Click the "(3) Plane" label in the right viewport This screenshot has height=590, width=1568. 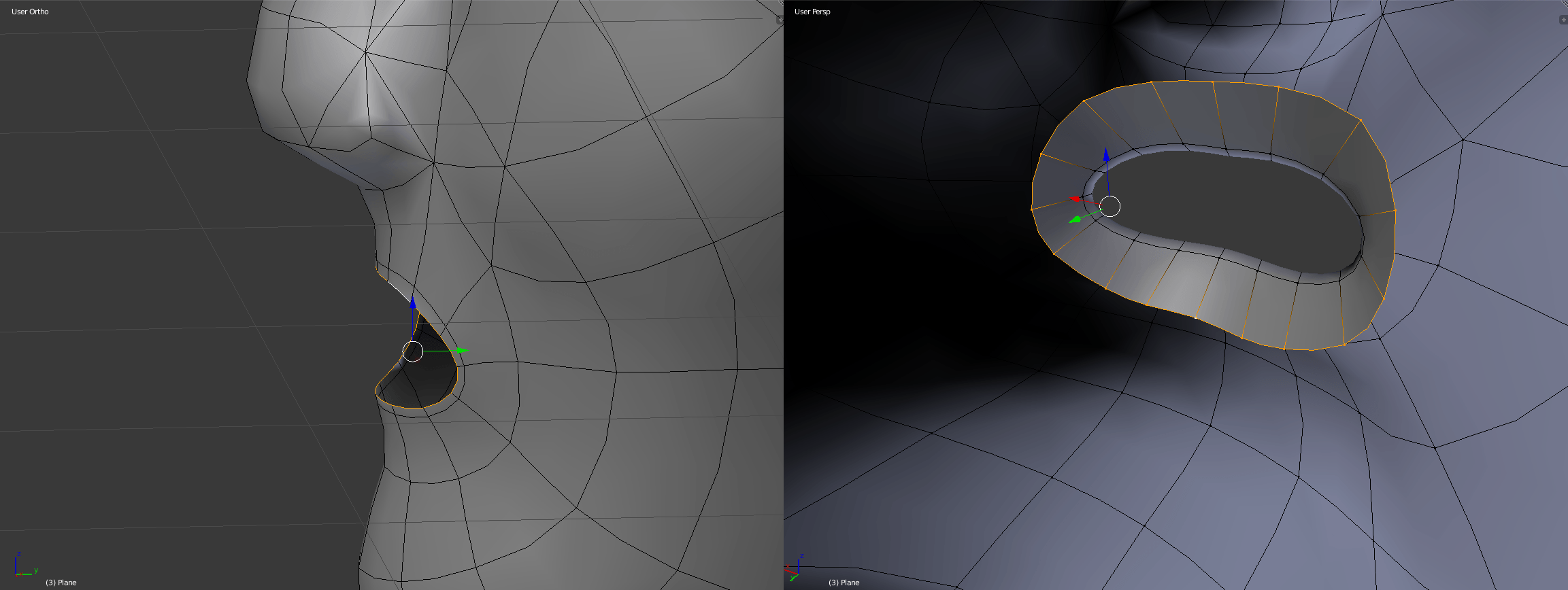pos(844,583)
